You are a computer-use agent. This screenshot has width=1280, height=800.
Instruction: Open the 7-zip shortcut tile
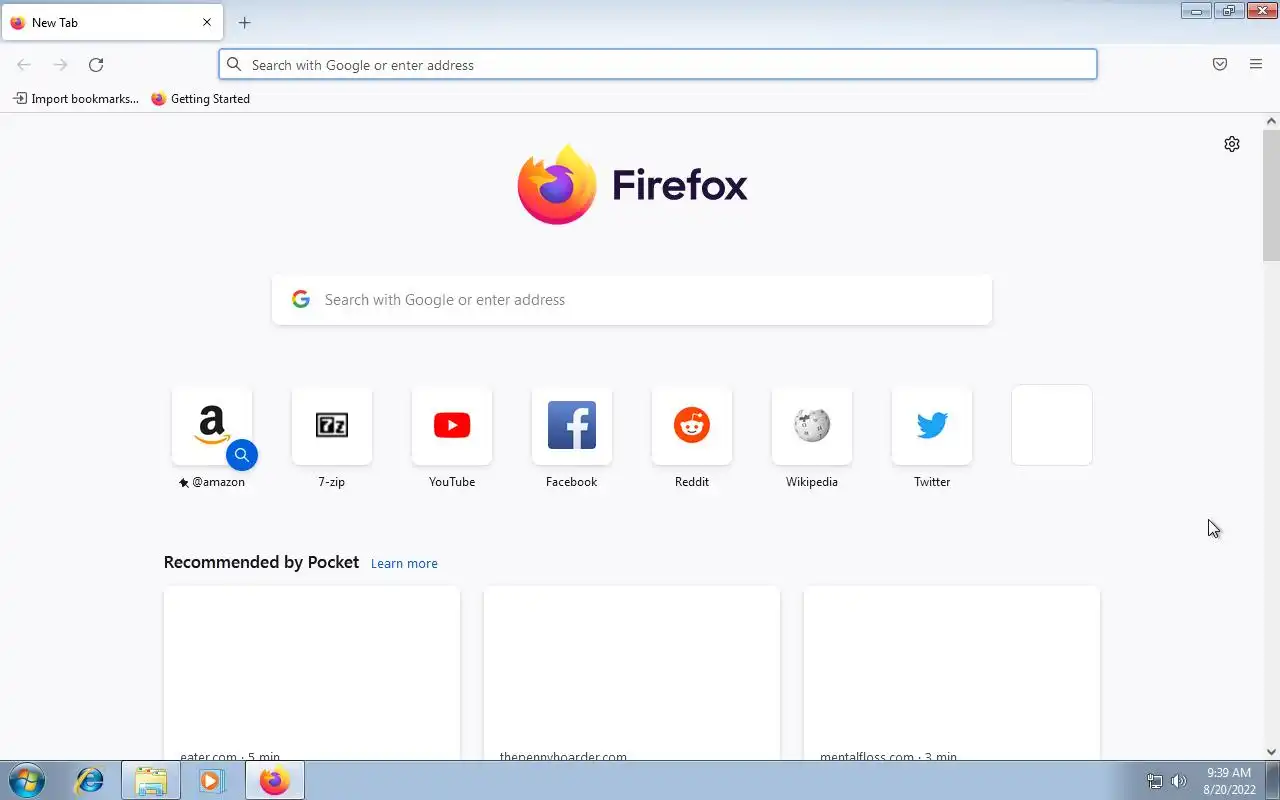(332, 425)
